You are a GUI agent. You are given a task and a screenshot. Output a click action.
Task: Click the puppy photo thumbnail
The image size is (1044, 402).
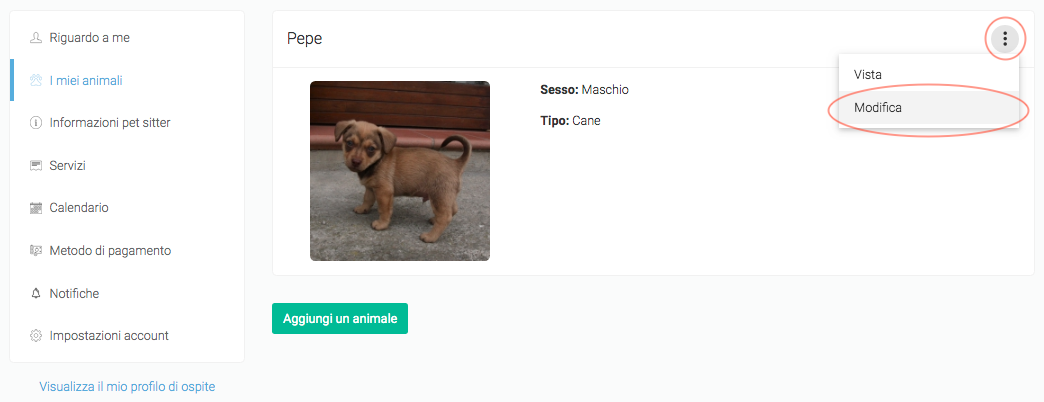coord(400,171)
